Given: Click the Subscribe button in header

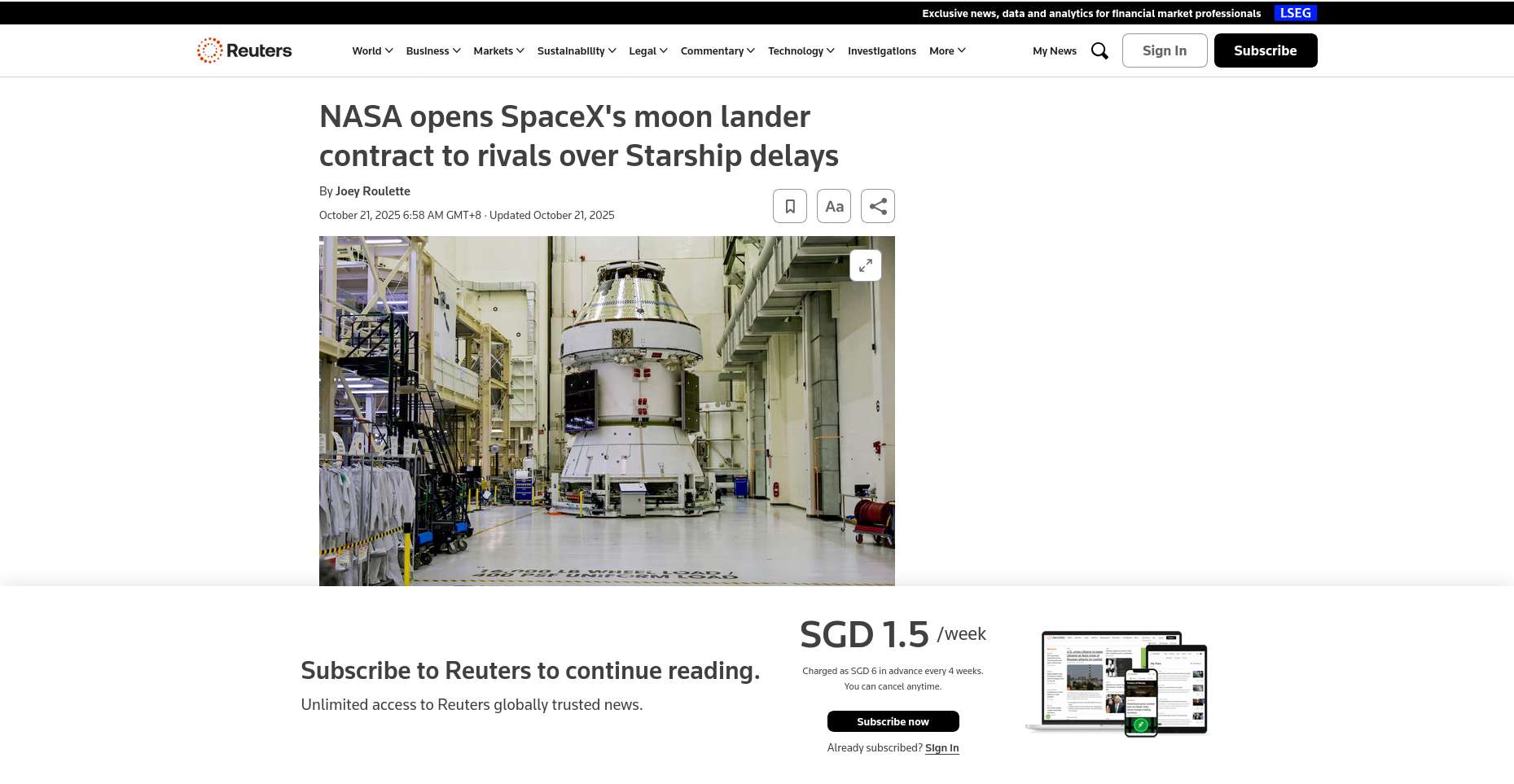Looking at the screenshot, I should tap(1266, 50).
